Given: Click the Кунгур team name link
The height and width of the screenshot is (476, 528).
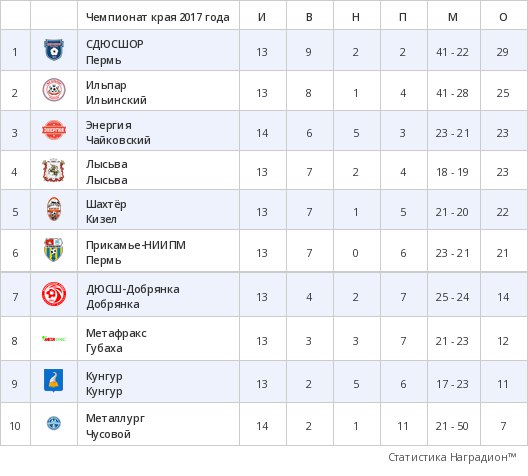Looking at the screenshot, I should tap(104, 376).
